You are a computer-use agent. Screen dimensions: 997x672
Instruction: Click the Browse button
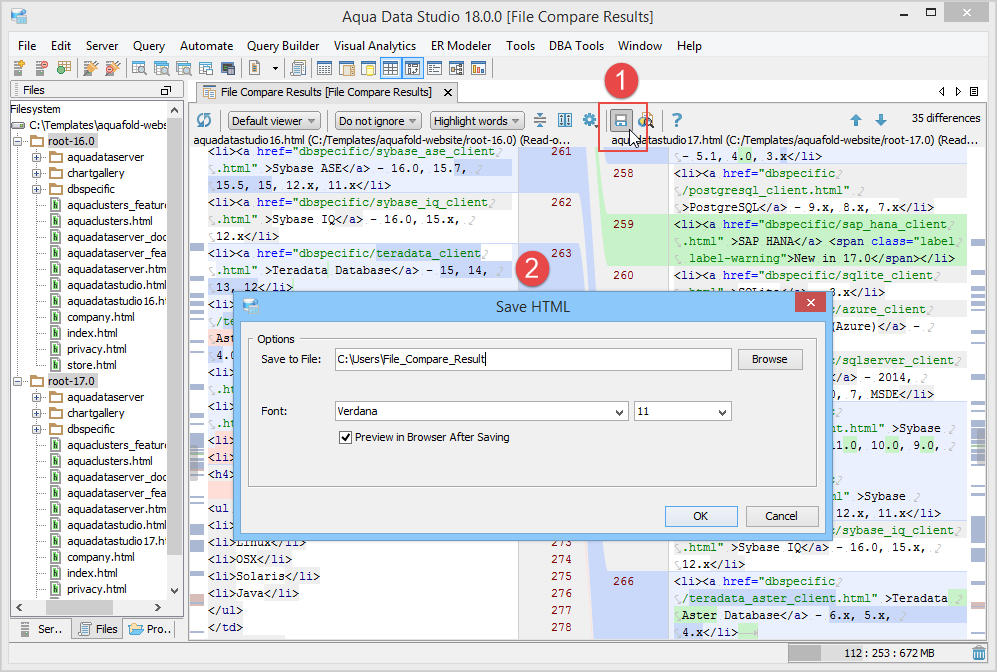coord(769,359)
